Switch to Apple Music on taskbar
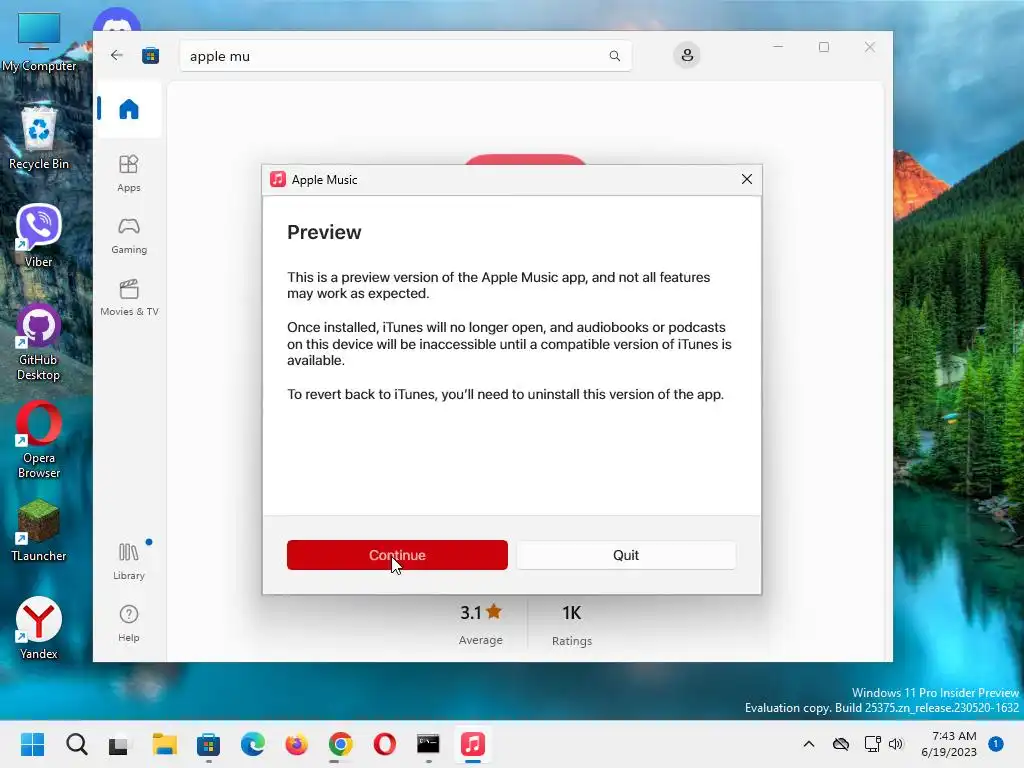The image size is (1024, 768). [x=473, y=744]
